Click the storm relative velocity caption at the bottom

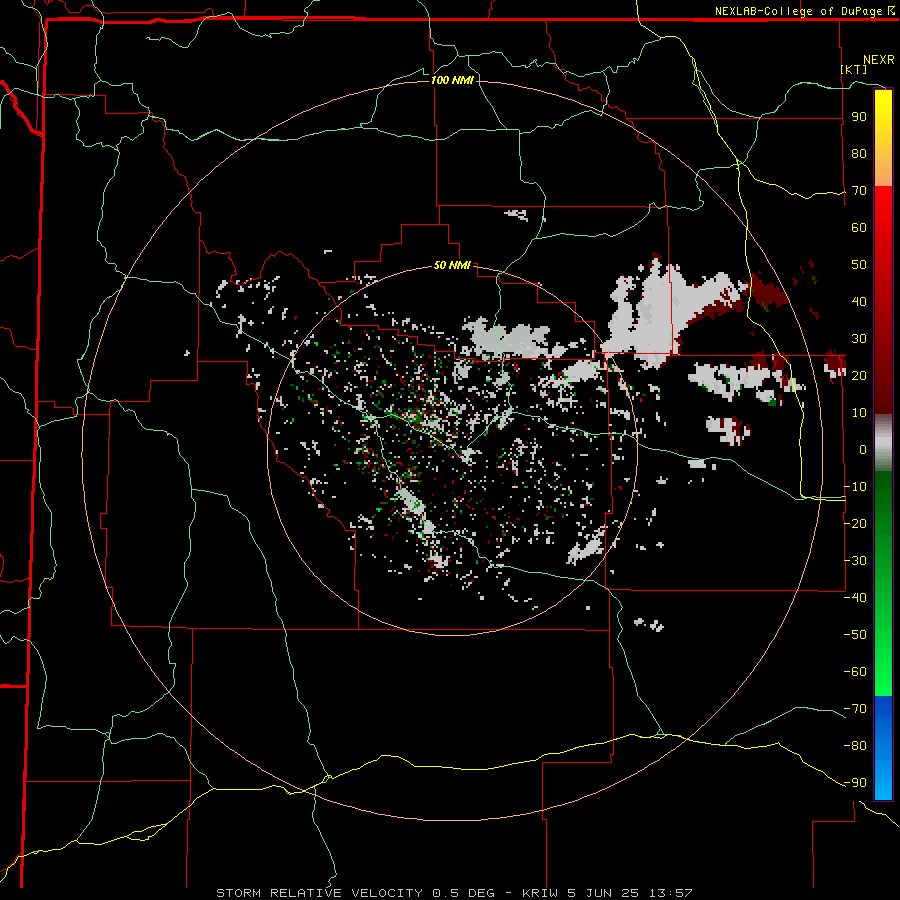[x=454, y=893]
